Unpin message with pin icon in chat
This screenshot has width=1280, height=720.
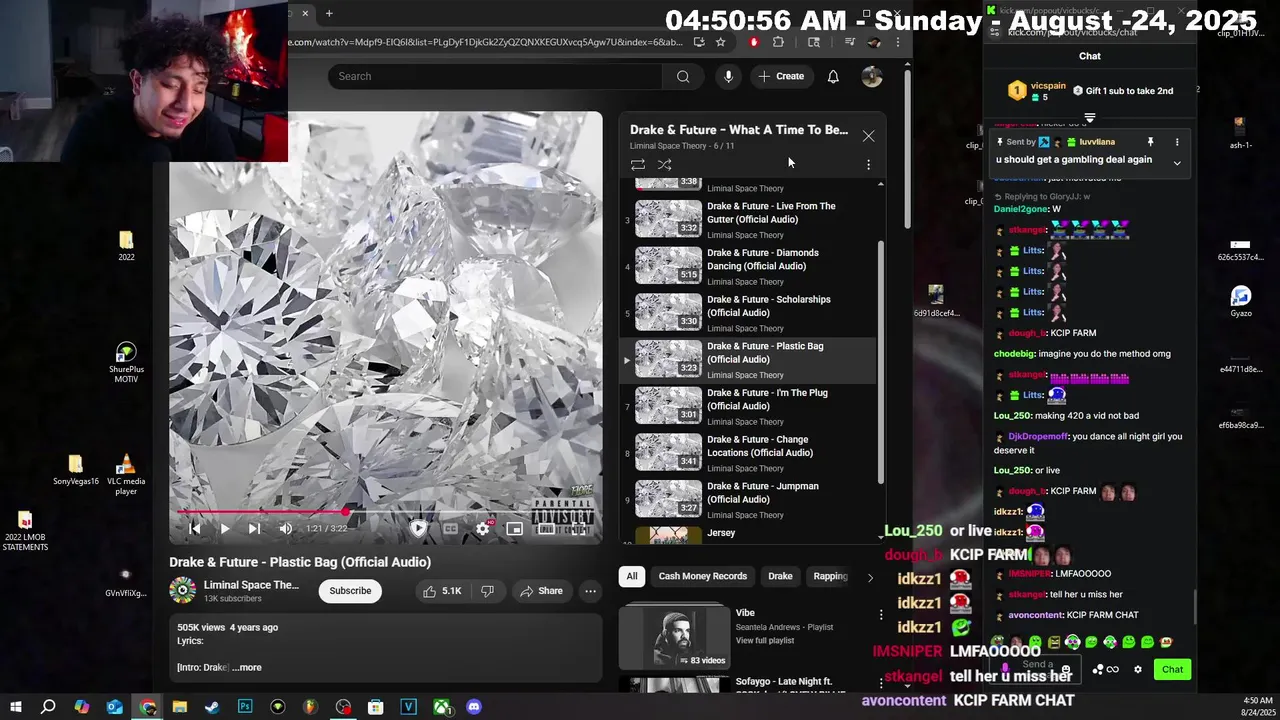pyautogui.click(x=1150, y=142)
